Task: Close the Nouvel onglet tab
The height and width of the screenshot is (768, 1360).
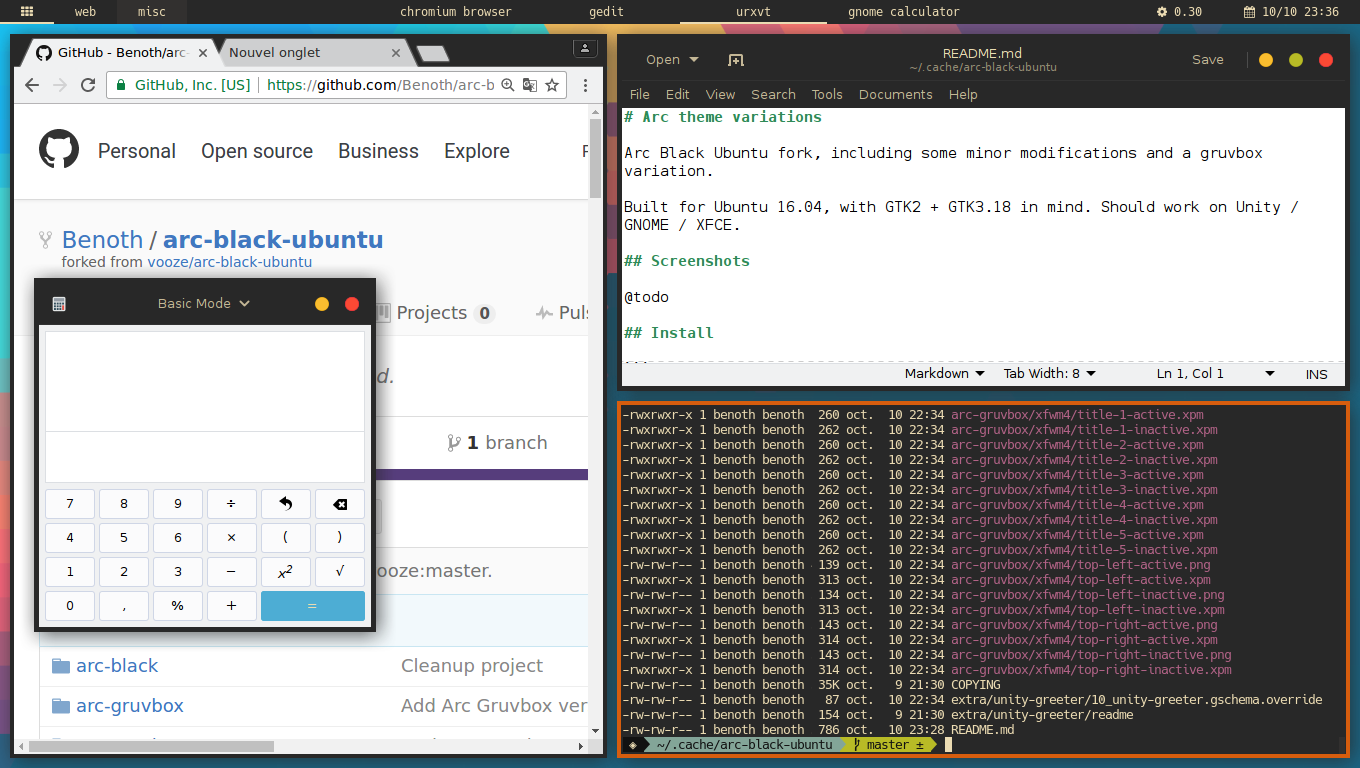Action: pos(396,52)
